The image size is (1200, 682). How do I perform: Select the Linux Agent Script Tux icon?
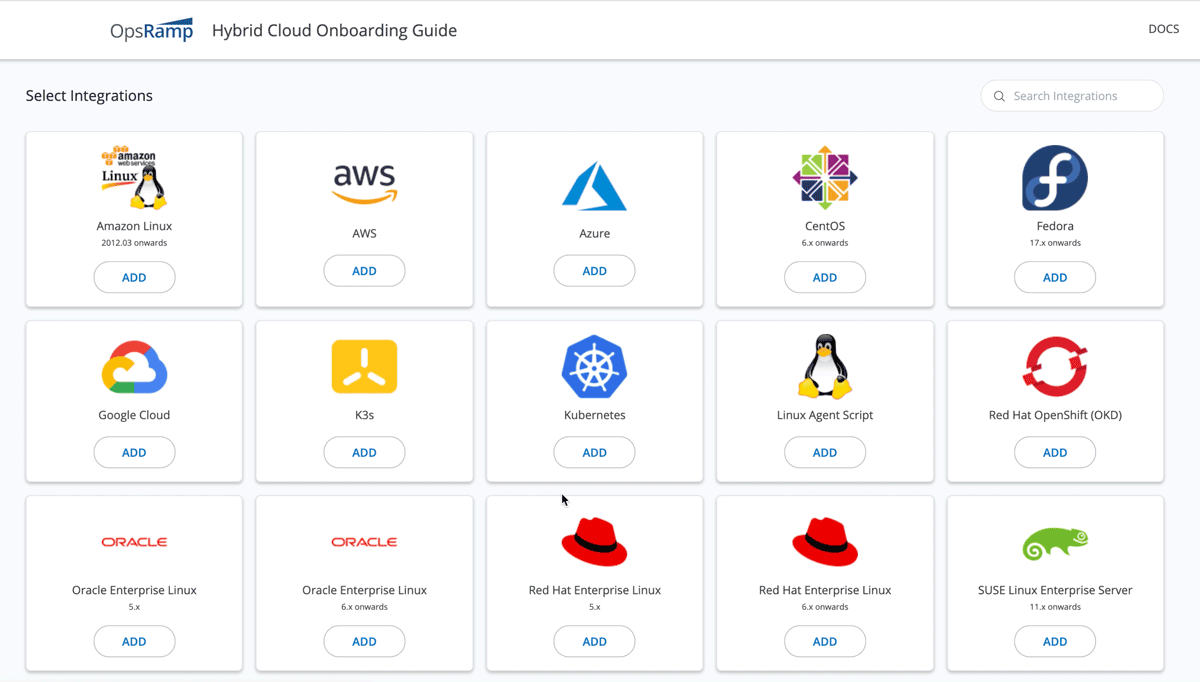(x=825, y=366)
